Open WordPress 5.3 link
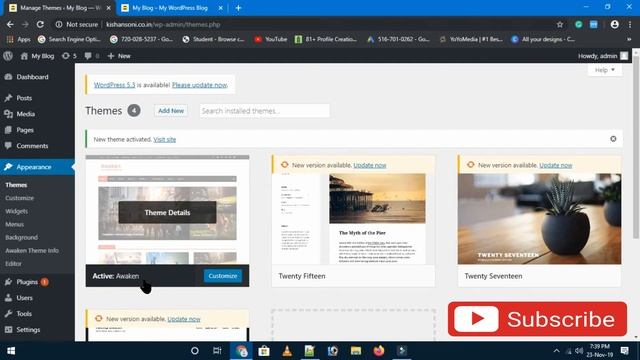 pyautogui.click(x=114, y=85)
